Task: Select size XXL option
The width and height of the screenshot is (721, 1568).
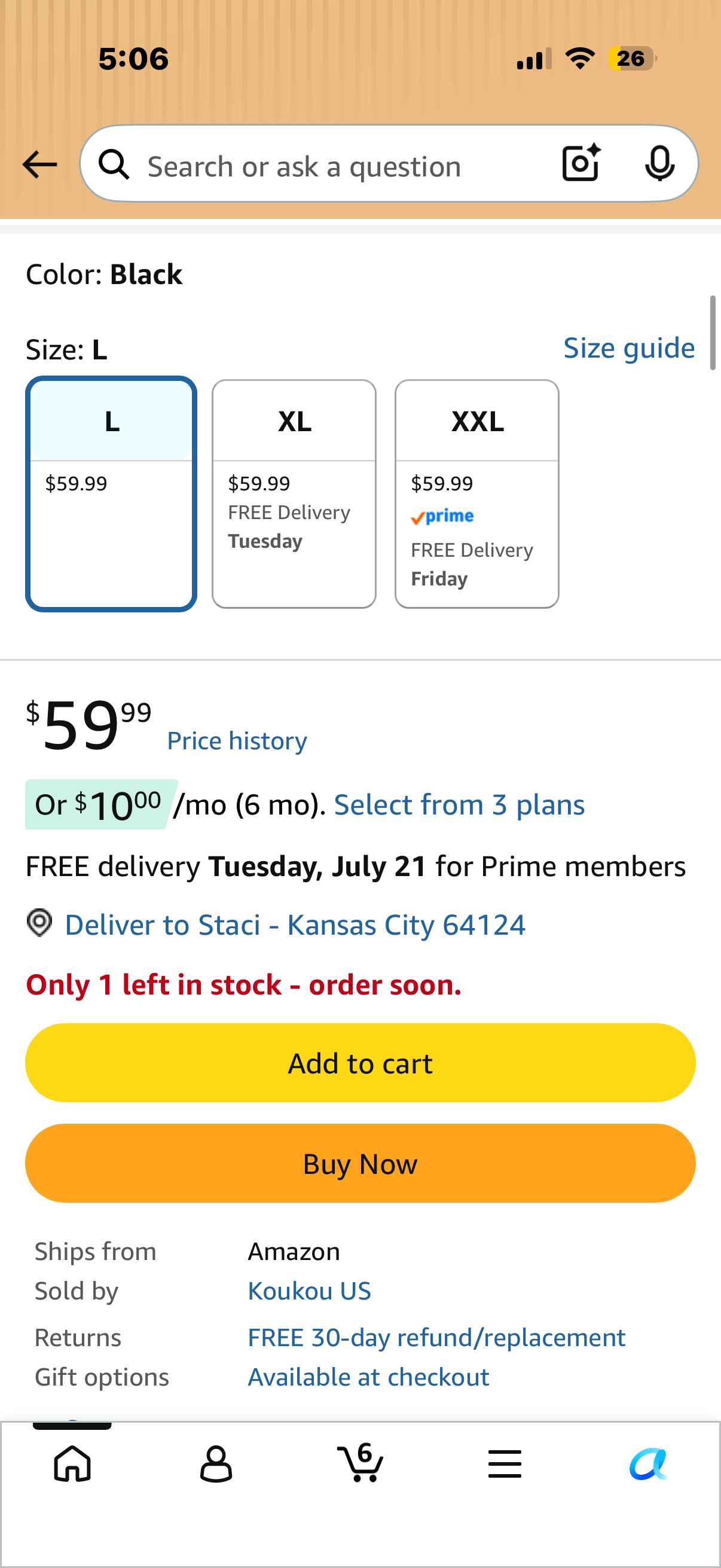Action: (477, 493)
